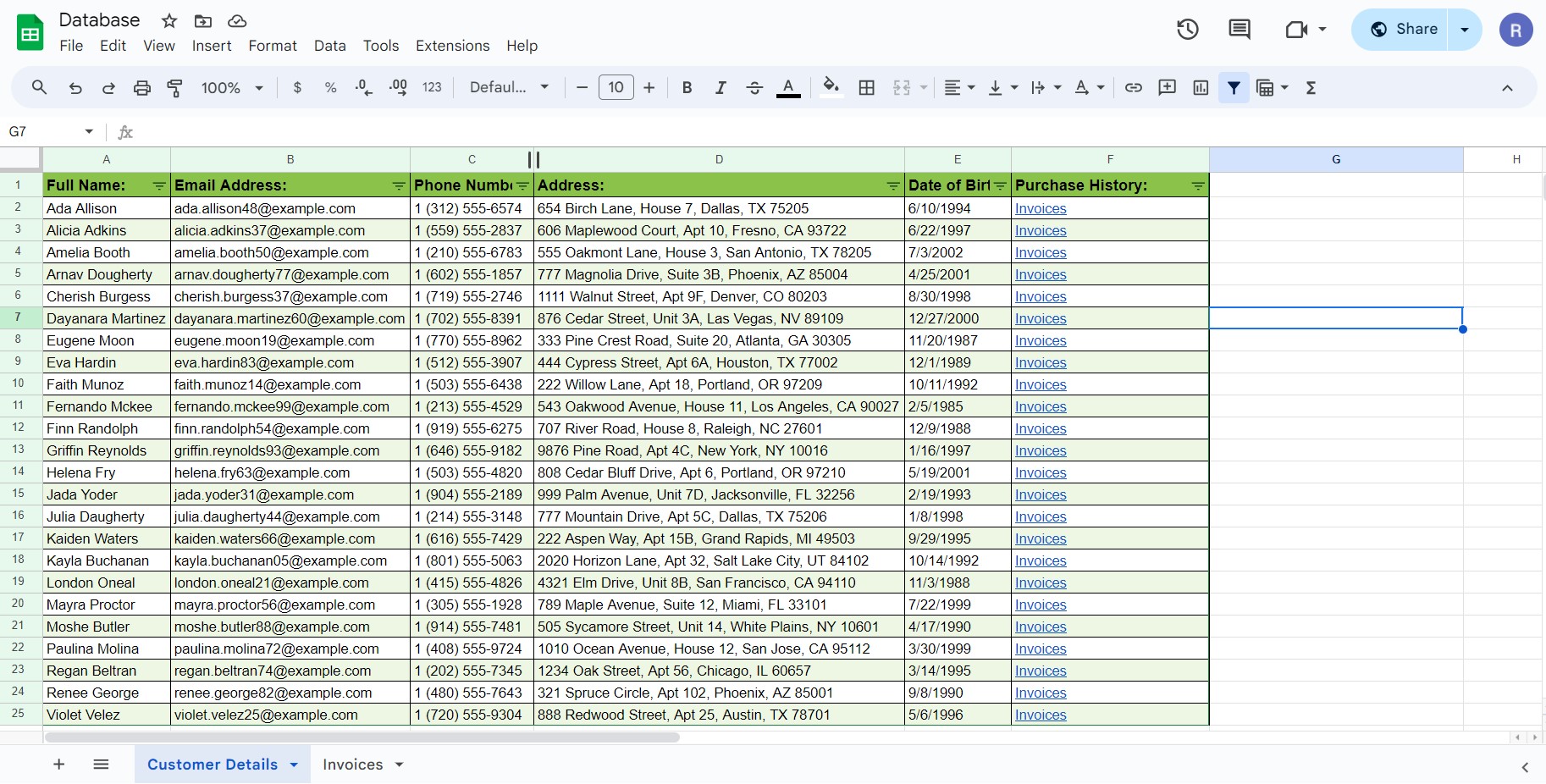Open the name box dropdown arrow
1546x784 pixels.
pyautogui.click(x=89, y=131)
